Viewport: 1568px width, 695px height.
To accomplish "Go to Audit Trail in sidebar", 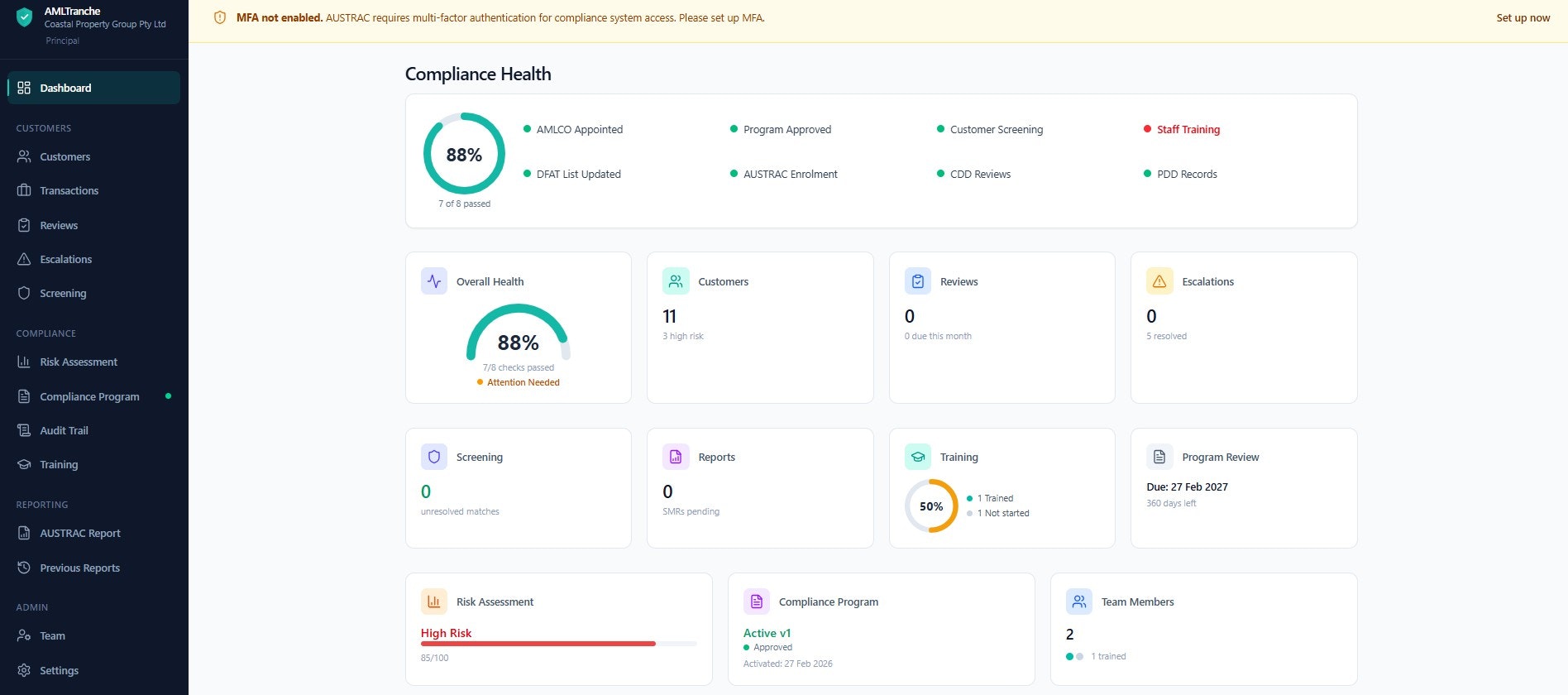I will click(x=64, y=431).
